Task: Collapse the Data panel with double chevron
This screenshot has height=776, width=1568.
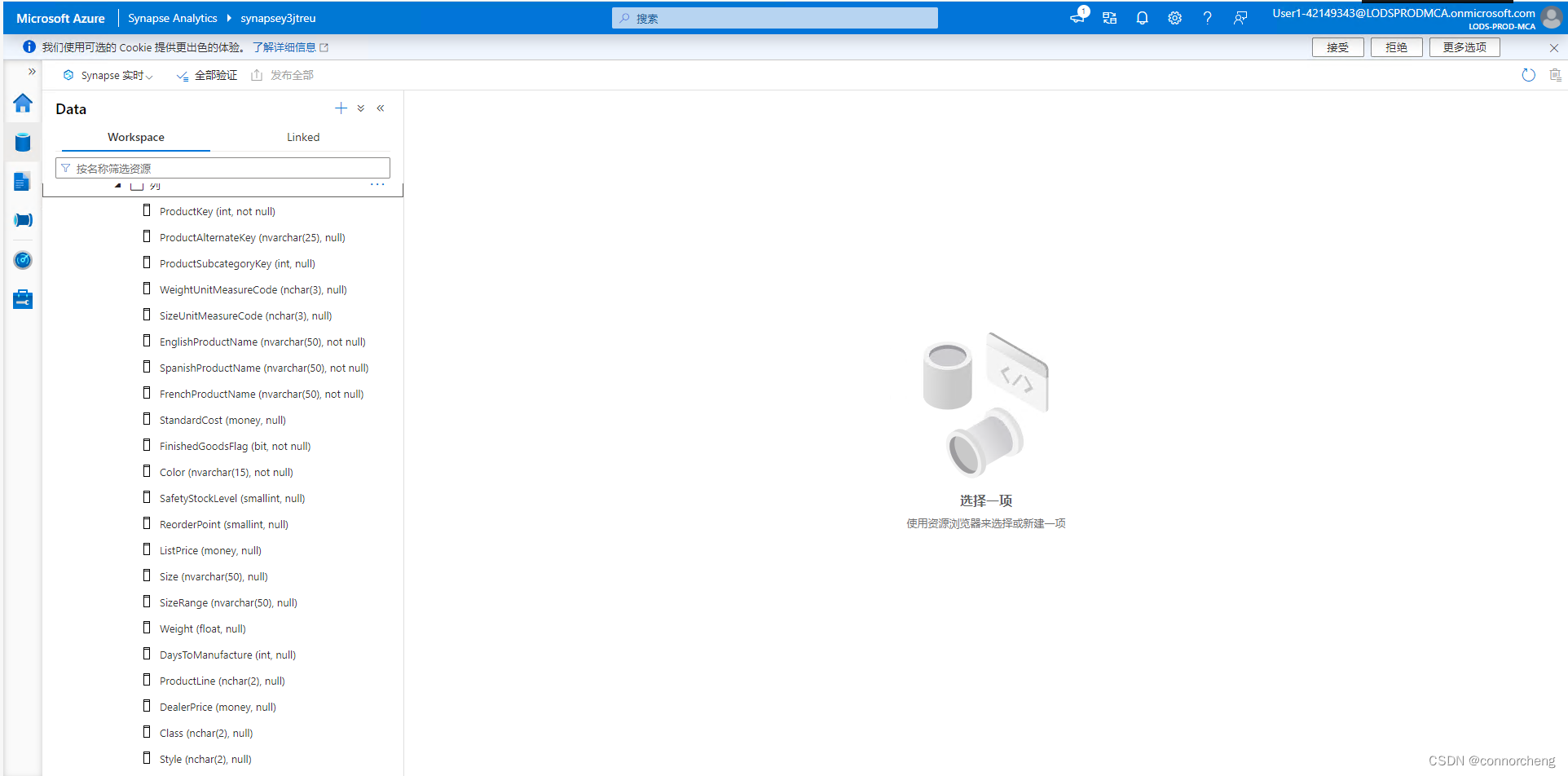Action: [380, 107]
